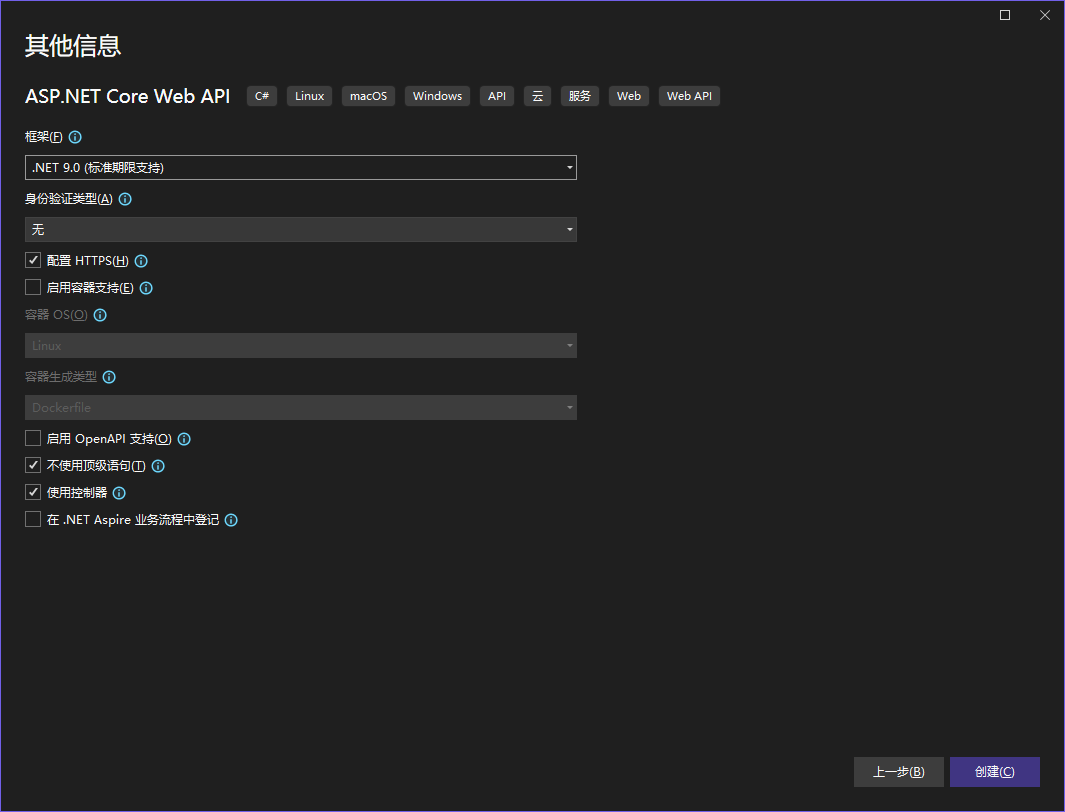1065x812 pixels.
Task: Uncheck the 使用控制器 checkbox
Action: pyautogui.click(x=33, y=492)
